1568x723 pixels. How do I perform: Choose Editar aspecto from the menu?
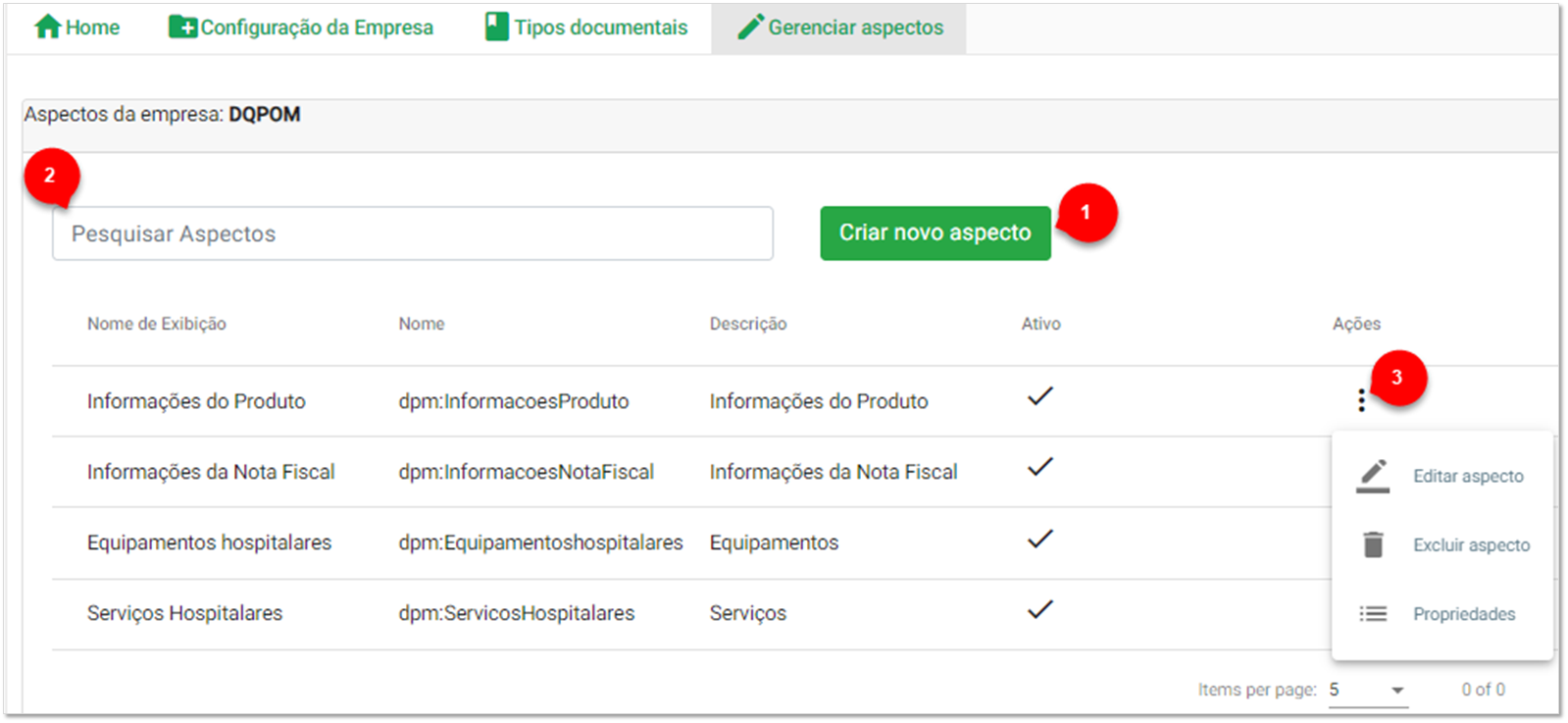coord(1442,476)
